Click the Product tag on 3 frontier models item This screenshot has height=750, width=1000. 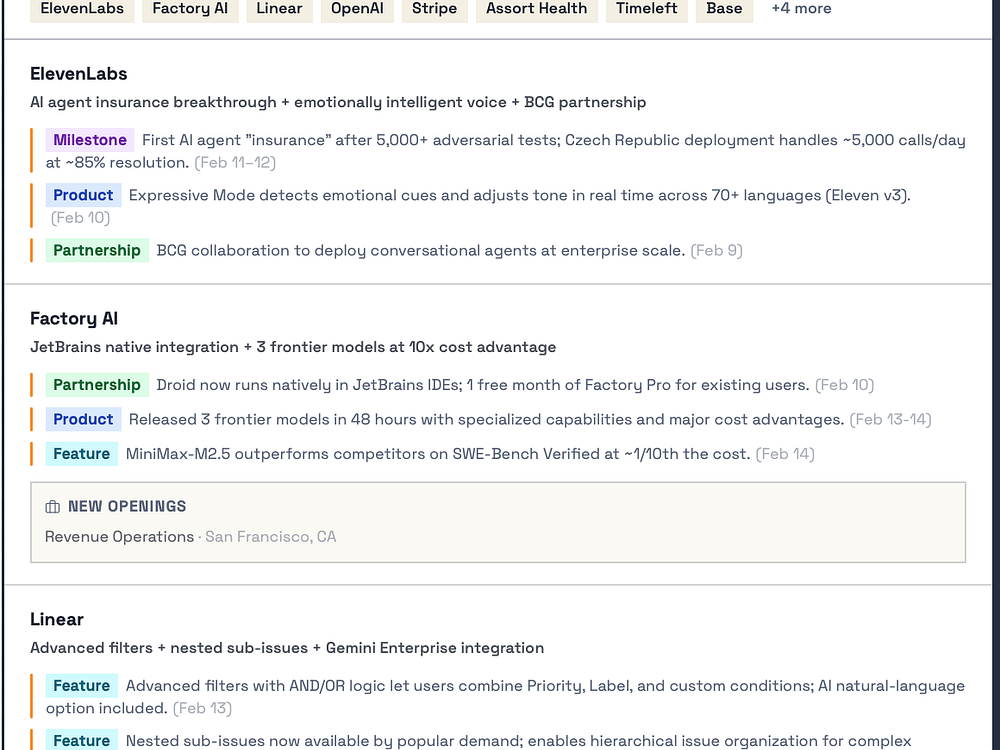[83, 420]
